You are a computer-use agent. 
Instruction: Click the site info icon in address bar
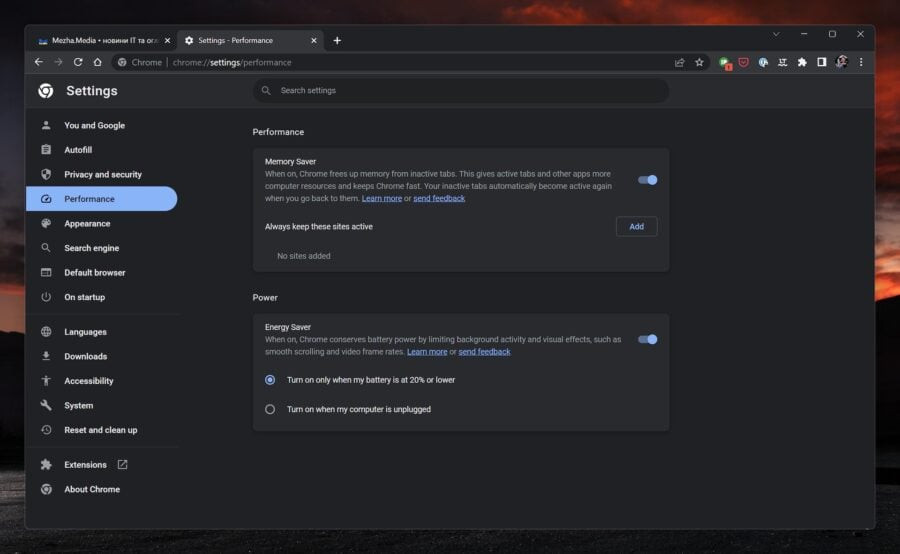click(122, 62)
